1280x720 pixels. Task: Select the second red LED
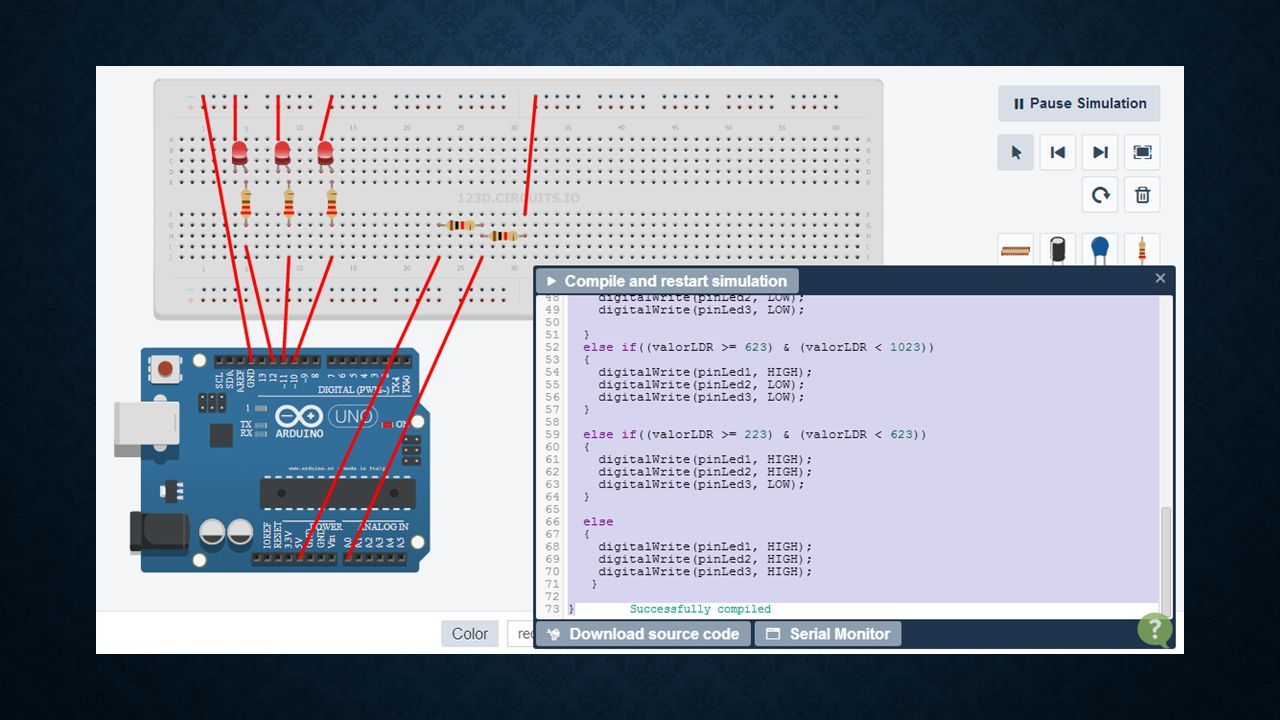282,153
